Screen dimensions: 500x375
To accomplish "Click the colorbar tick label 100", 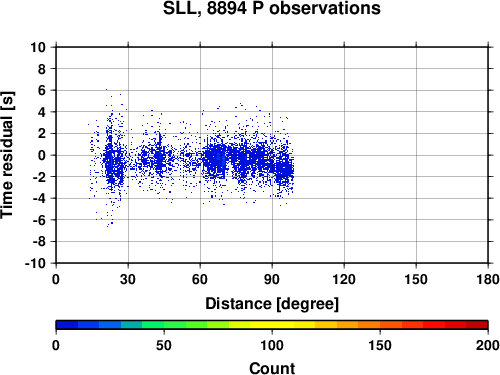I will [x=272, y=345].
